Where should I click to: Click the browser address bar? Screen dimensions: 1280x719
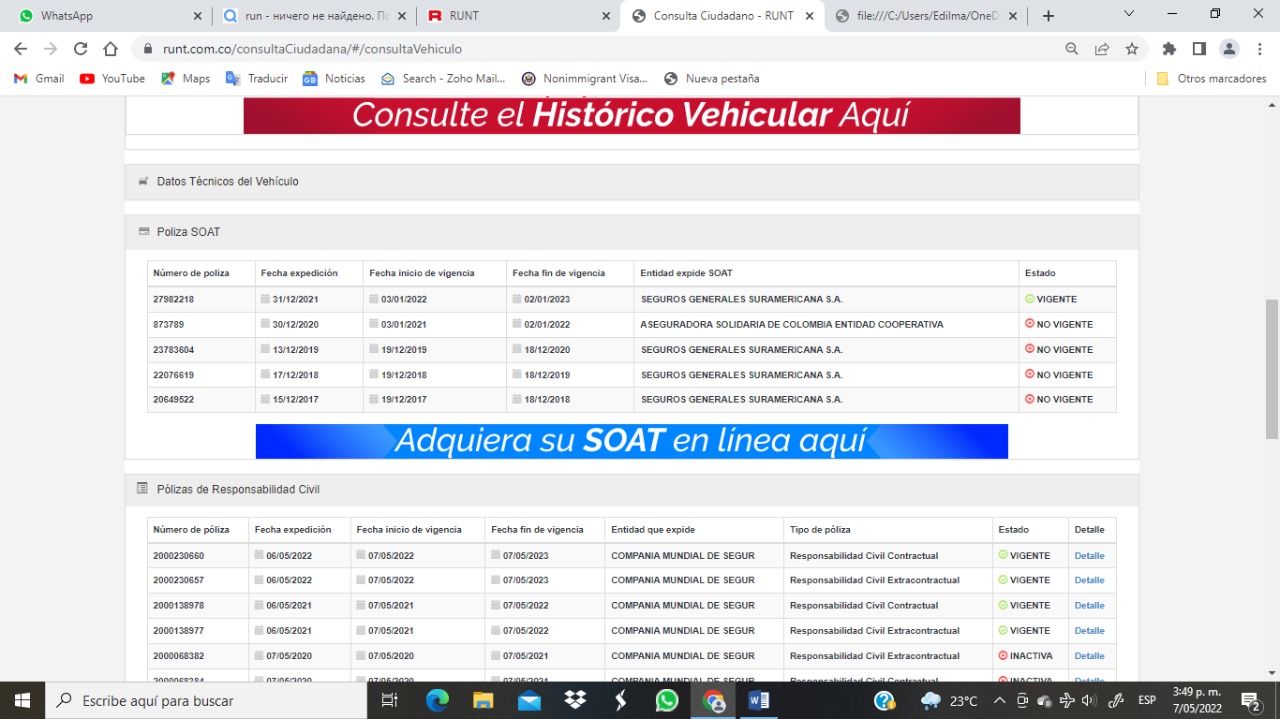(600, 49)
